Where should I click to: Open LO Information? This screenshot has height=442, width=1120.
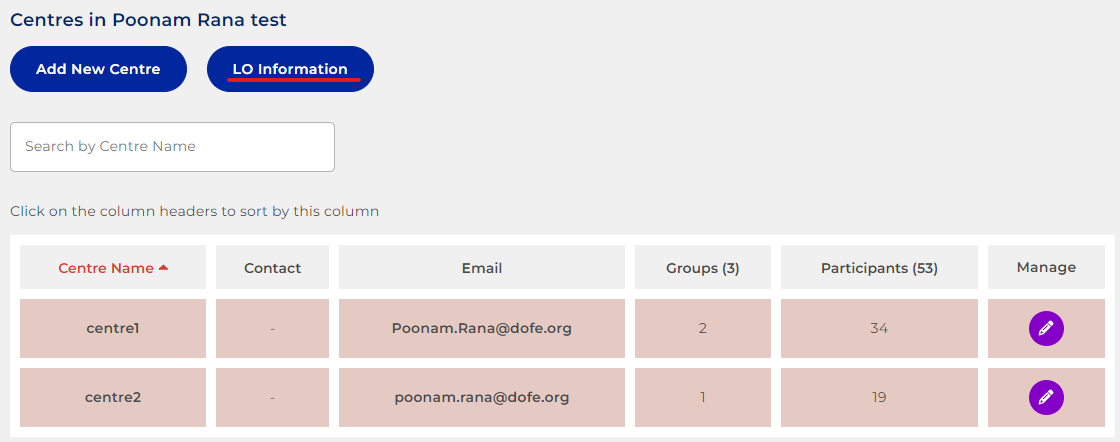[x=290, y=69]
